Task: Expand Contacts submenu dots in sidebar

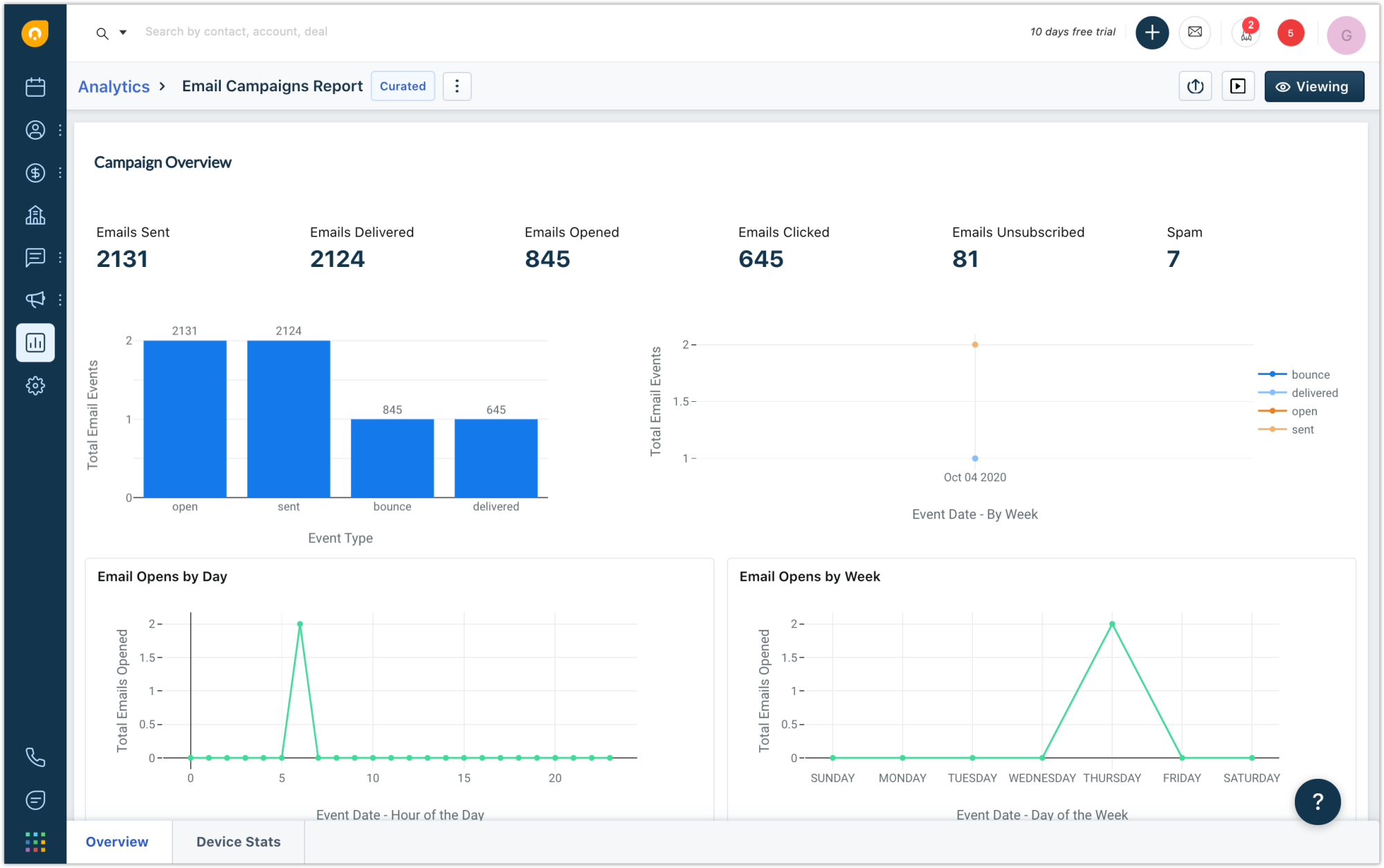Action: tap(60, 130)
